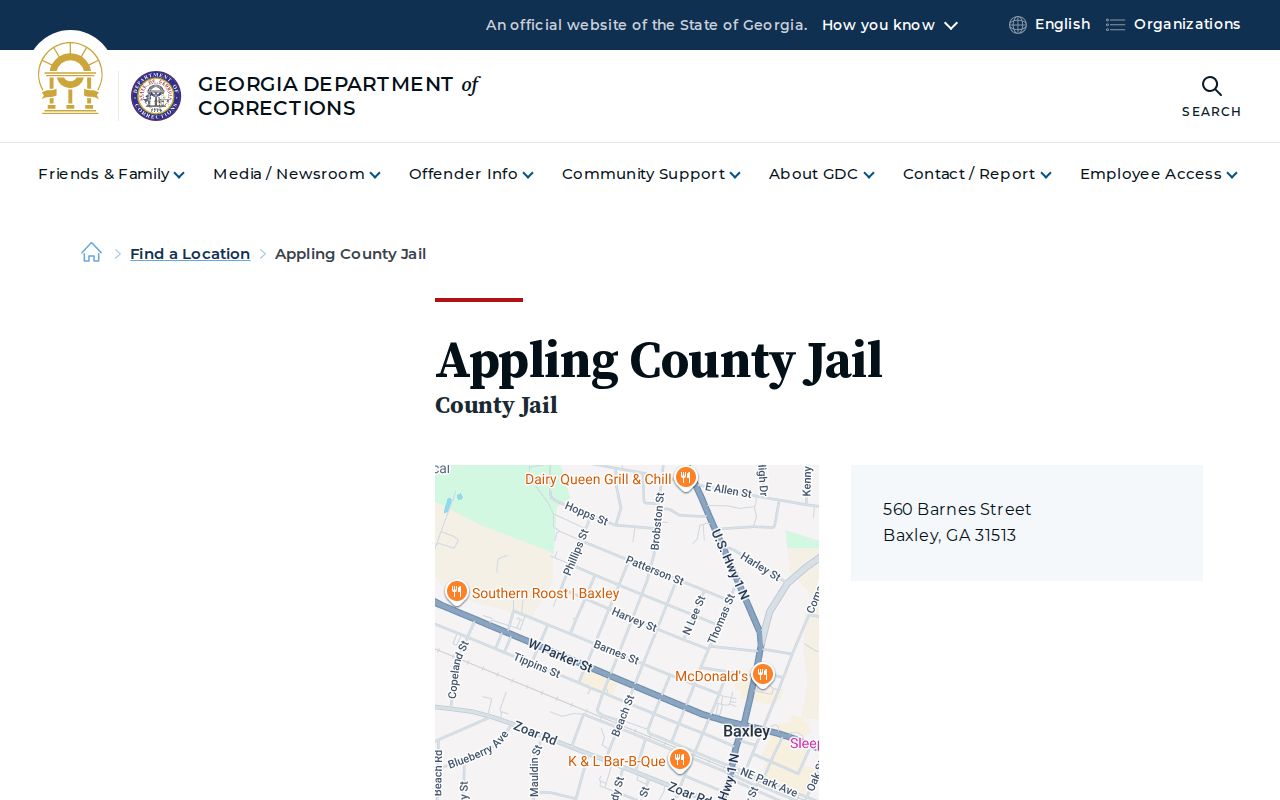Open the Employee Access menu
The image size is (1280, 800).
(1158, 174)
